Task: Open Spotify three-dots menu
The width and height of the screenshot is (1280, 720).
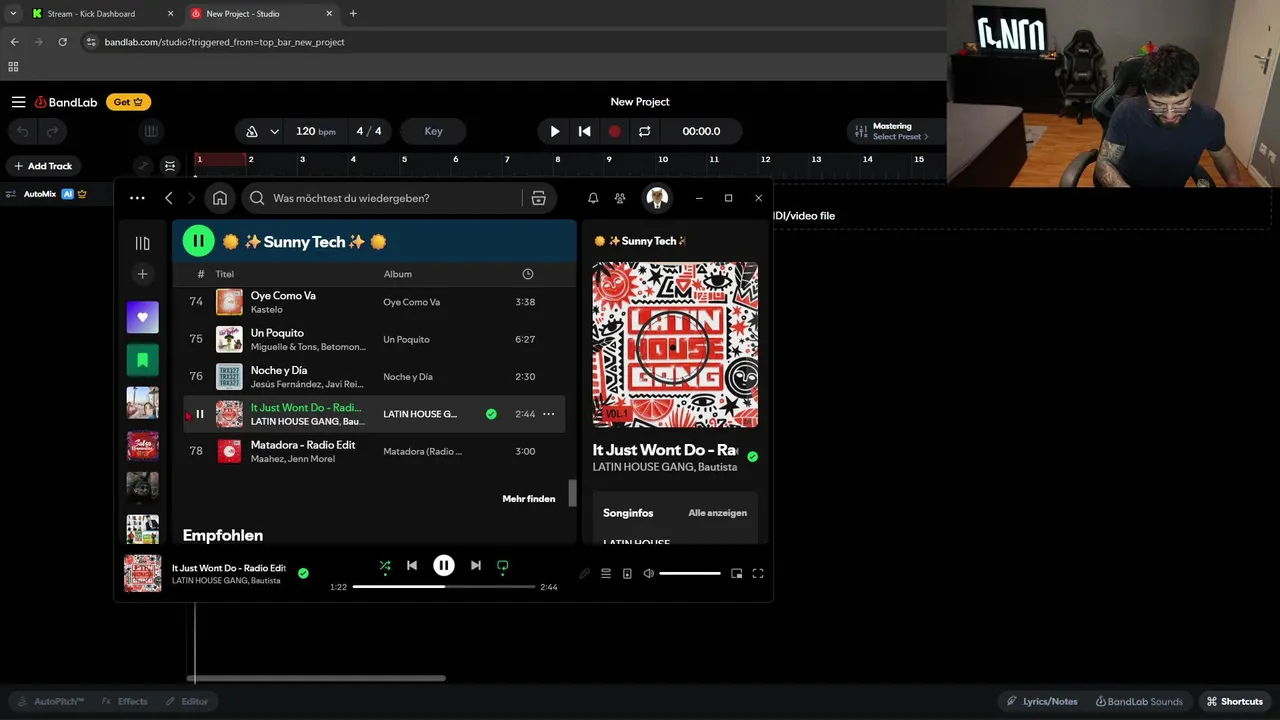Action: pyautogui.click(x=137, y=198)
